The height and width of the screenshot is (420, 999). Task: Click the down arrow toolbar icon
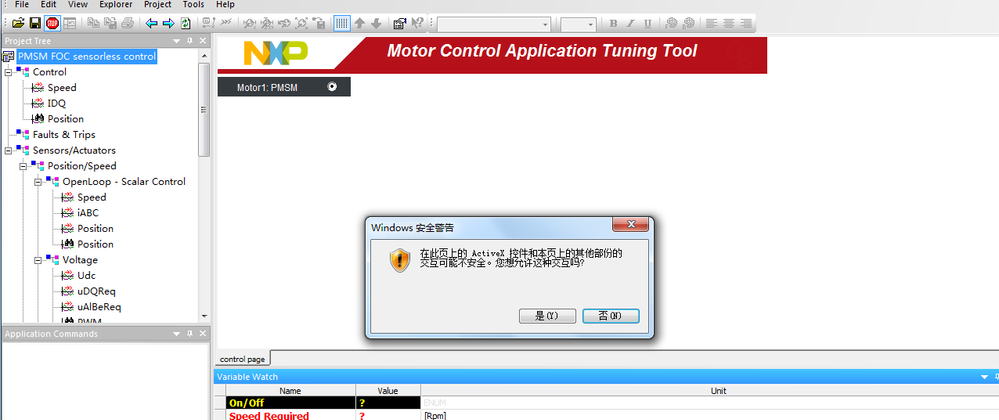376,24
